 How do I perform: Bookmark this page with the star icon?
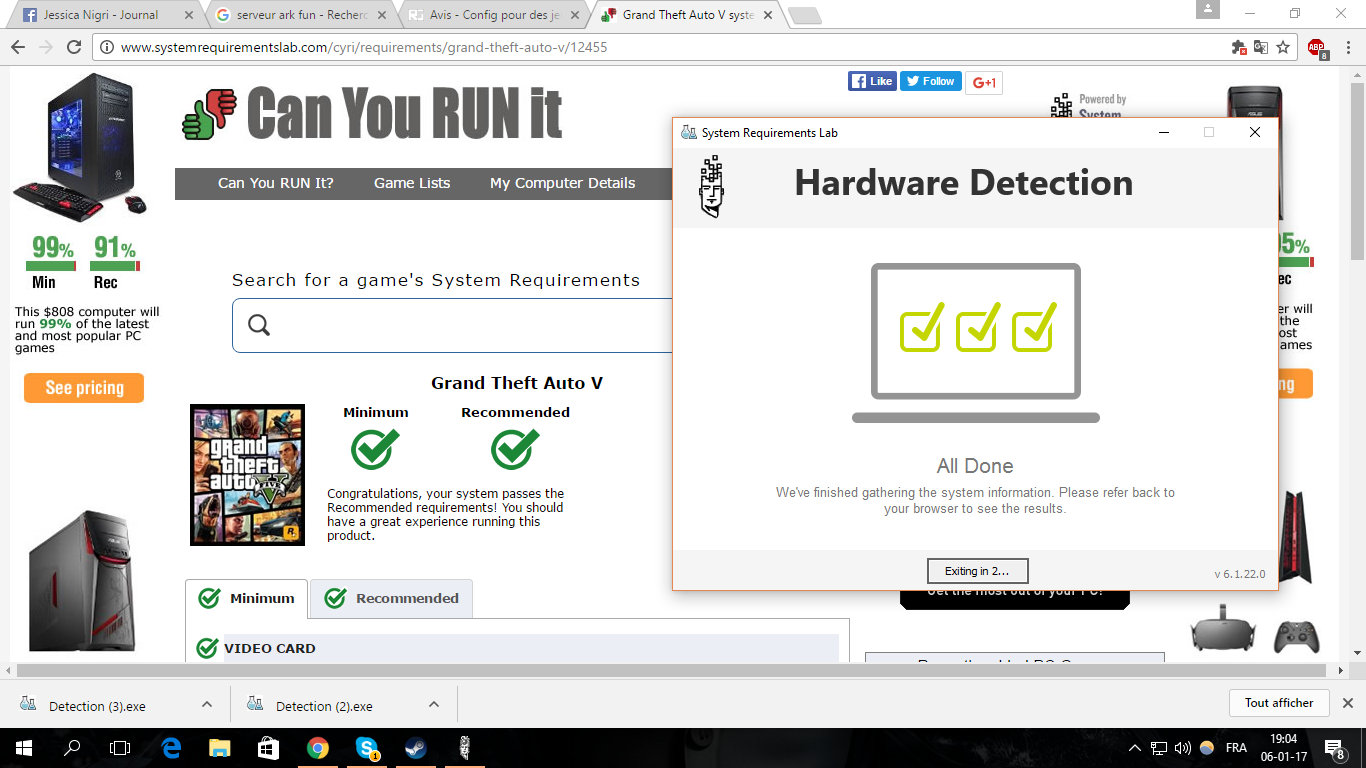pos(1283,47)
